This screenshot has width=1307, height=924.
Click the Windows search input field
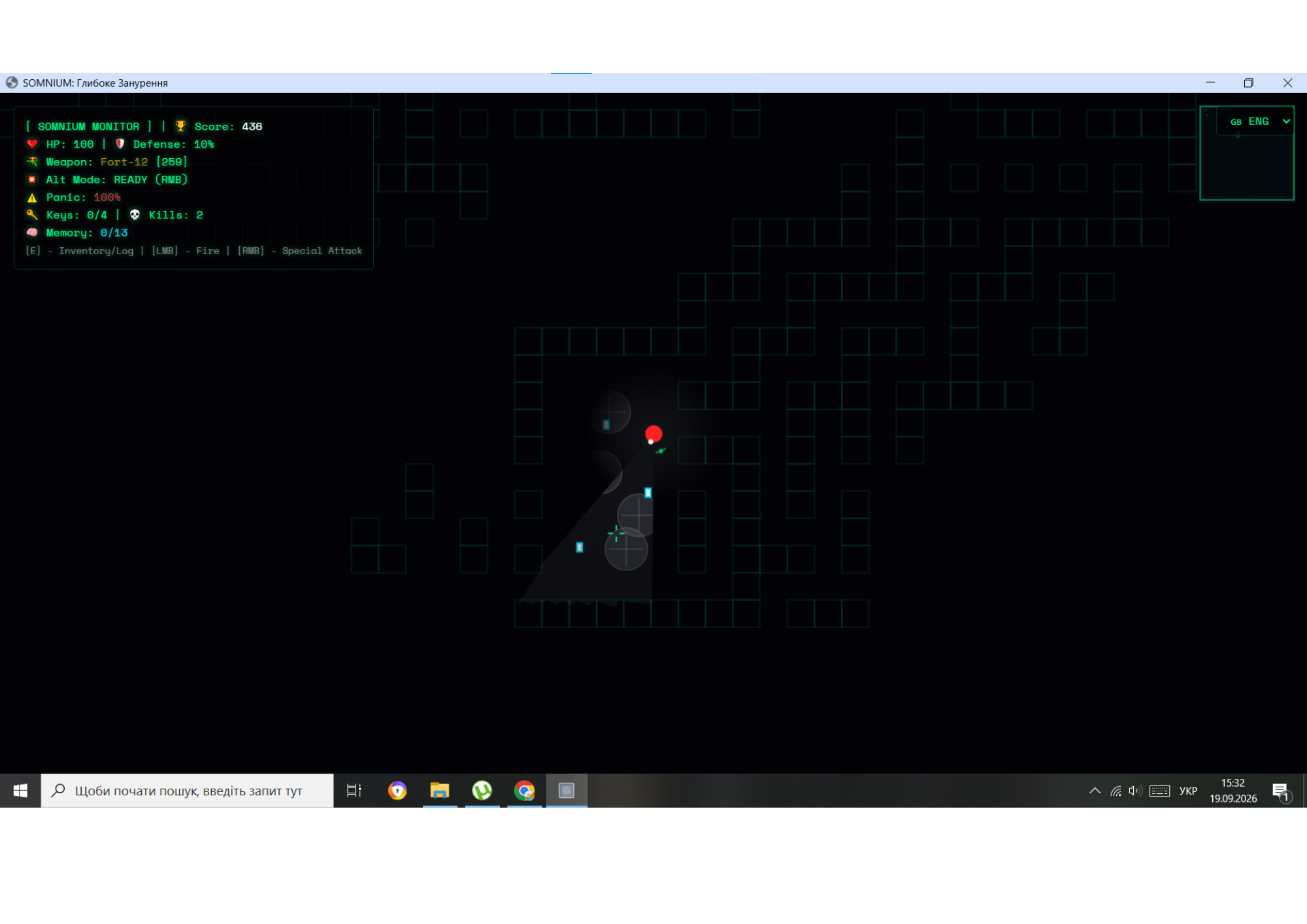tap(188, 791)
